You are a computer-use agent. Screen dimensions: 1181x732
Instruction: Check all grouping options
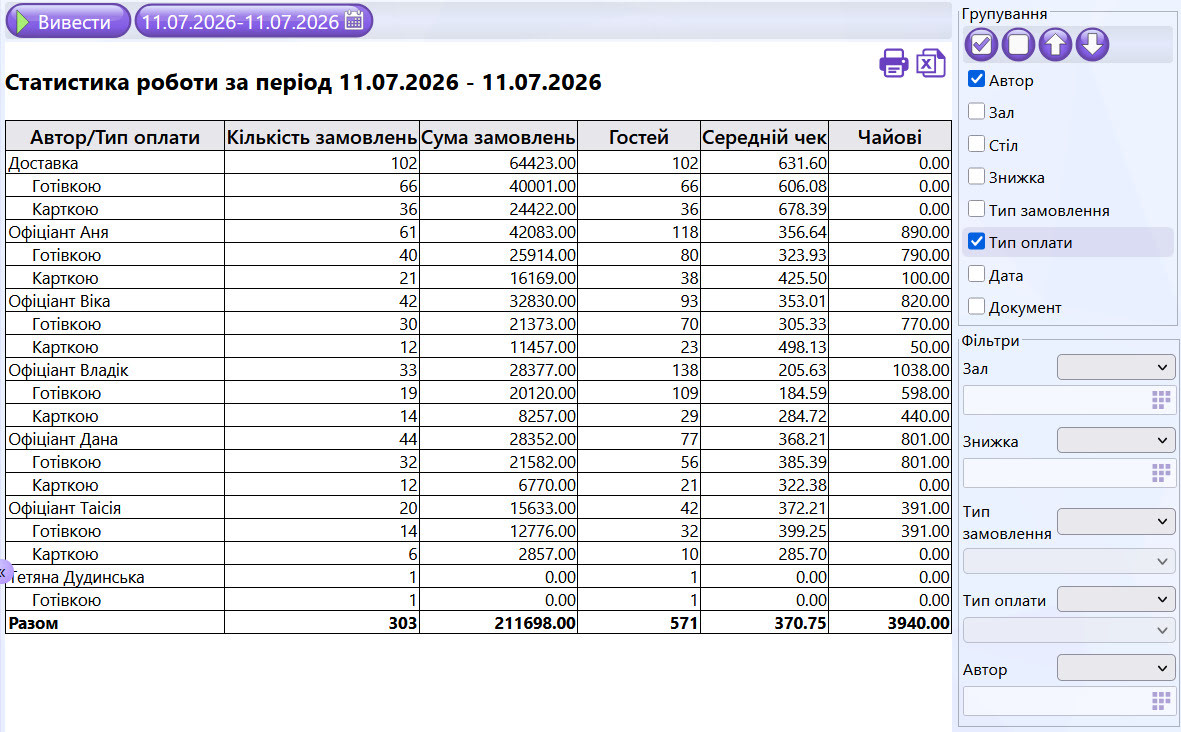tap(981, 44)
